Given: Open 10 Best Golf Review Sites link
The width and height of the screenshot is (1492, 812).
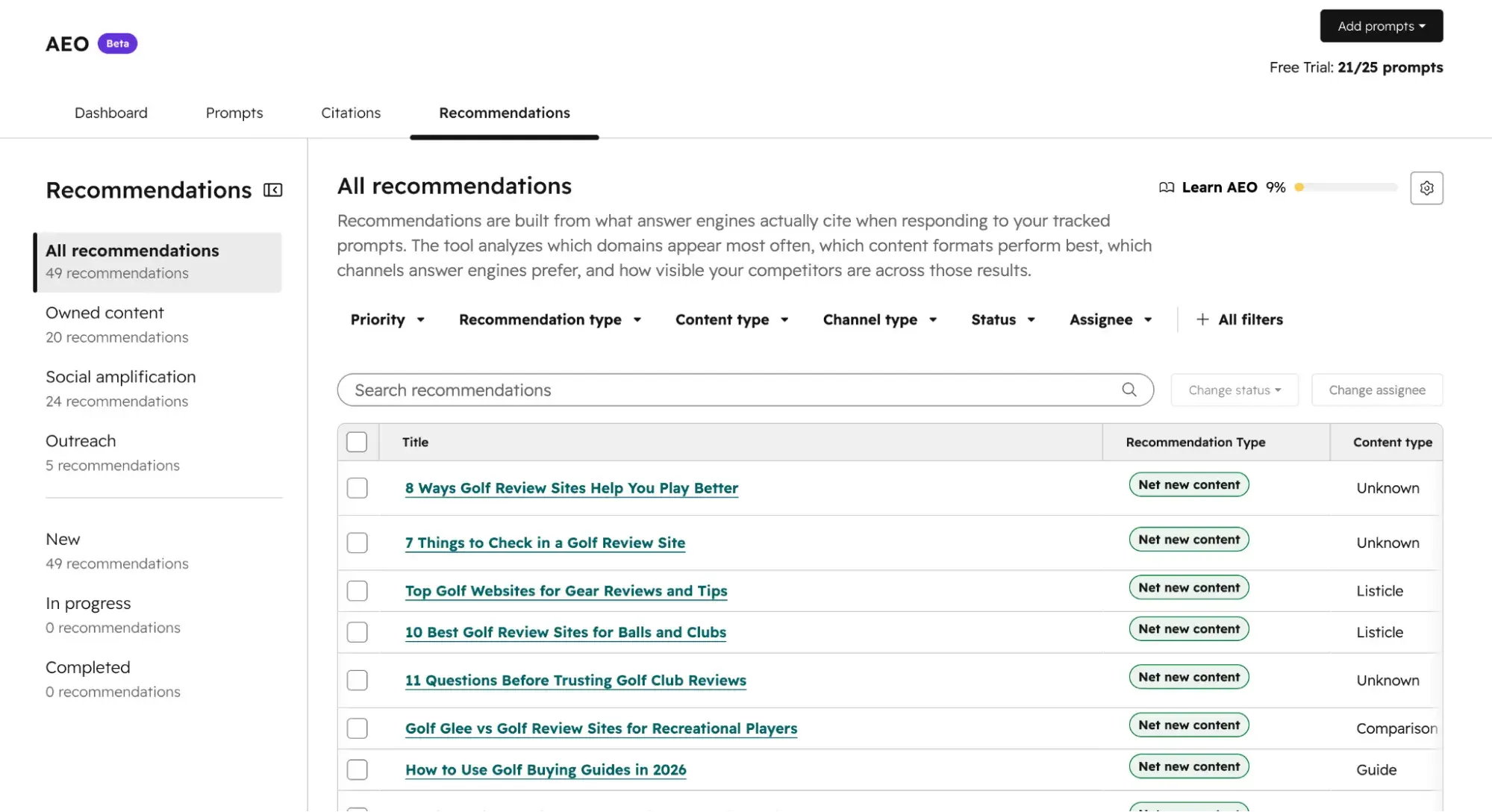Looking at the screenshot, I should 566,632.
